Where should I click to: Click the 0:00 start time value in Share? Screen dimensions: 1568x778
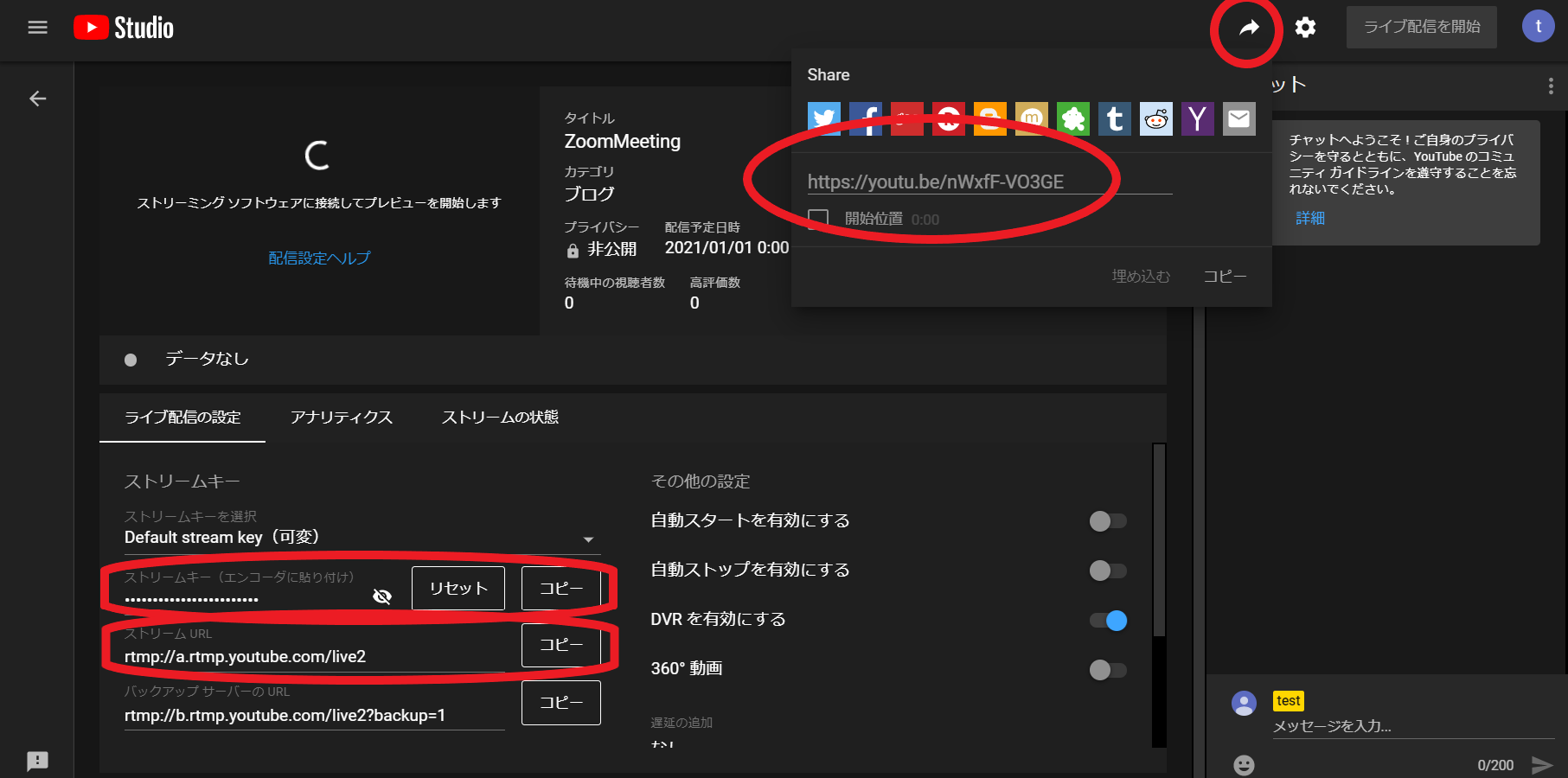925,220
